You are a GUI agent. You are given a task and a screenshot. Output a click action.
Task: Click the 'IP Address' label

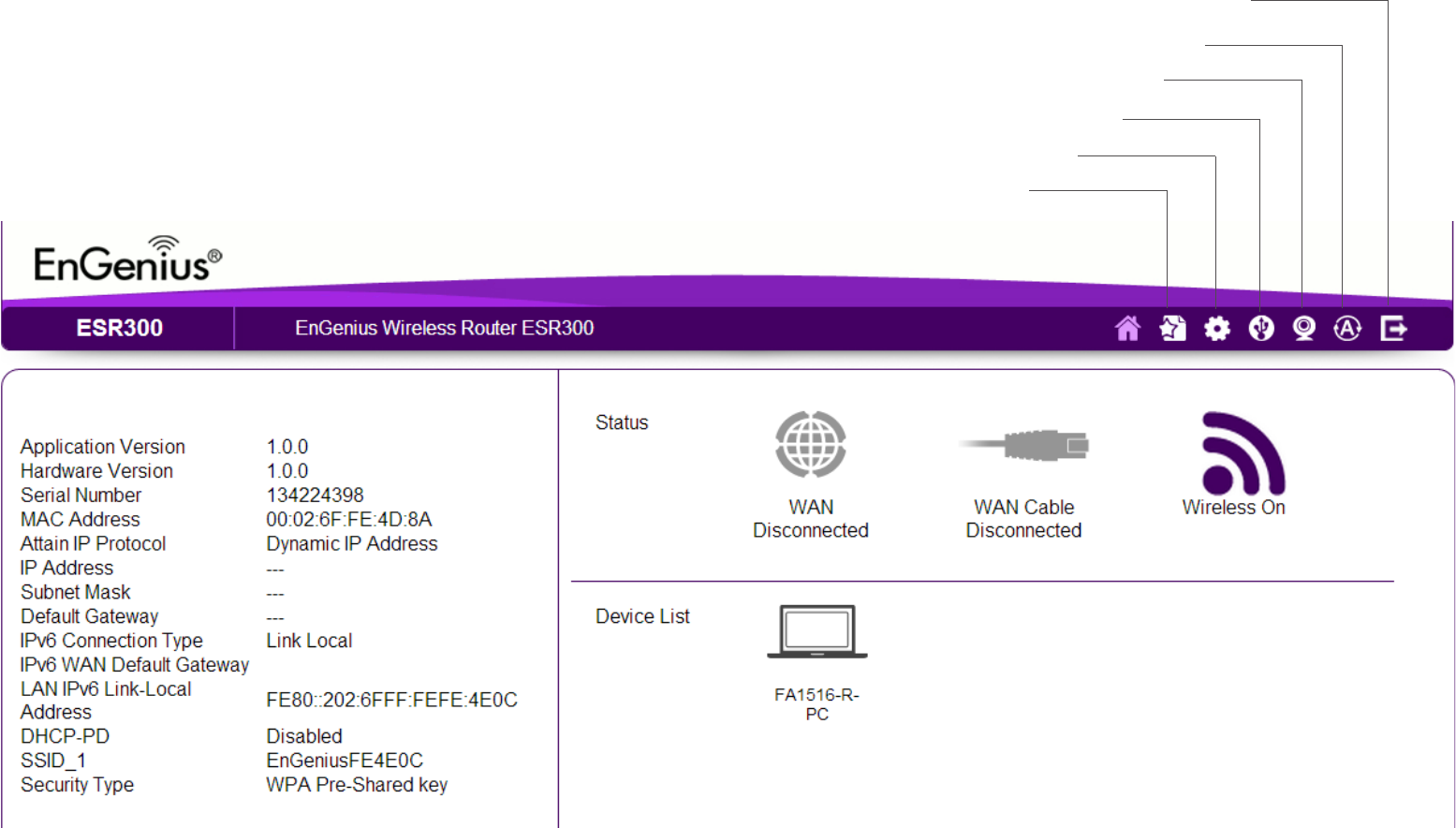click(66, 568)
